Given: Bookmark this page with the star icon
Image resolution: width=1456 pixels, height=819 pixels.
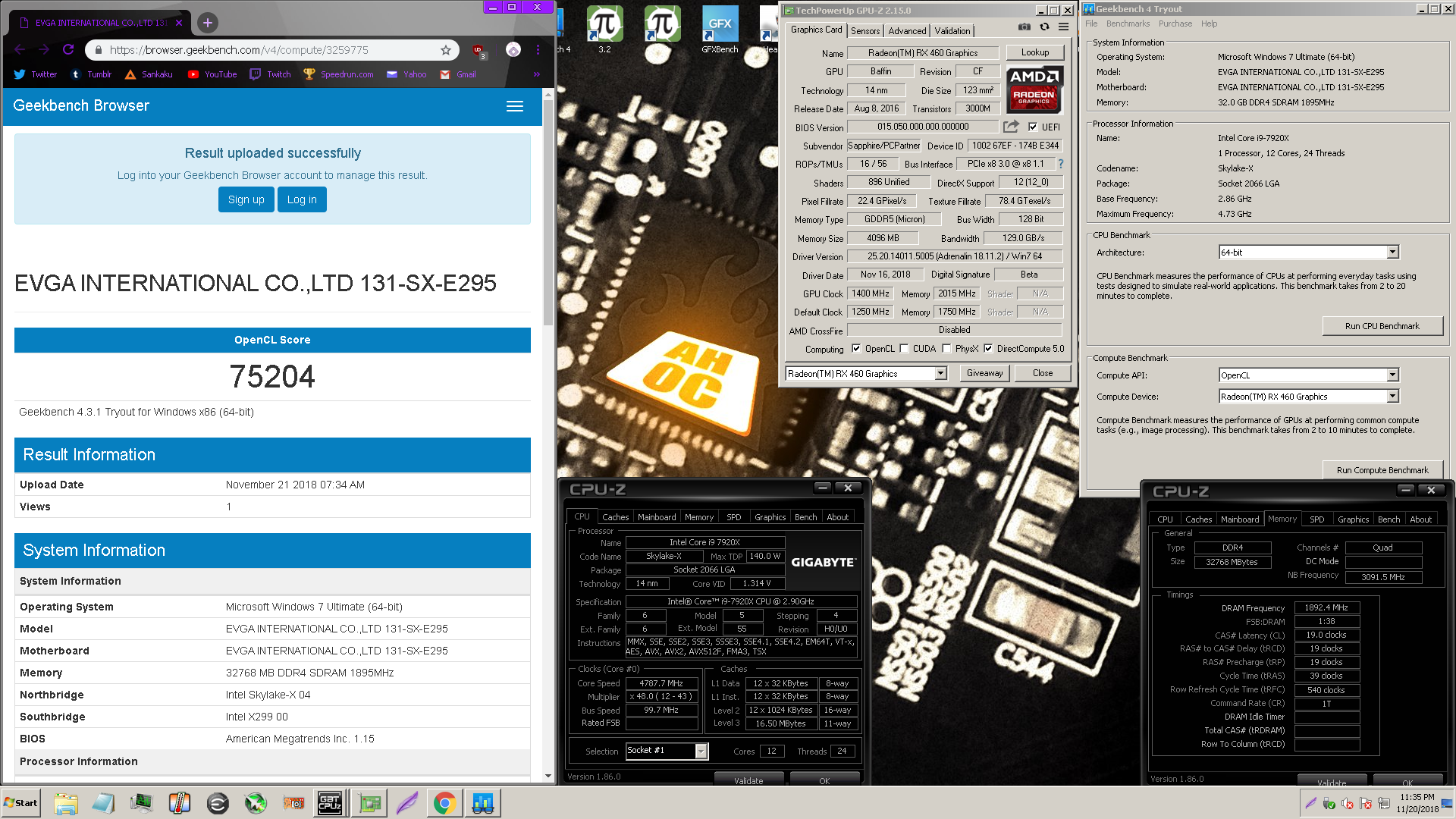Looking at the screenshot, I should coord(446,50).
